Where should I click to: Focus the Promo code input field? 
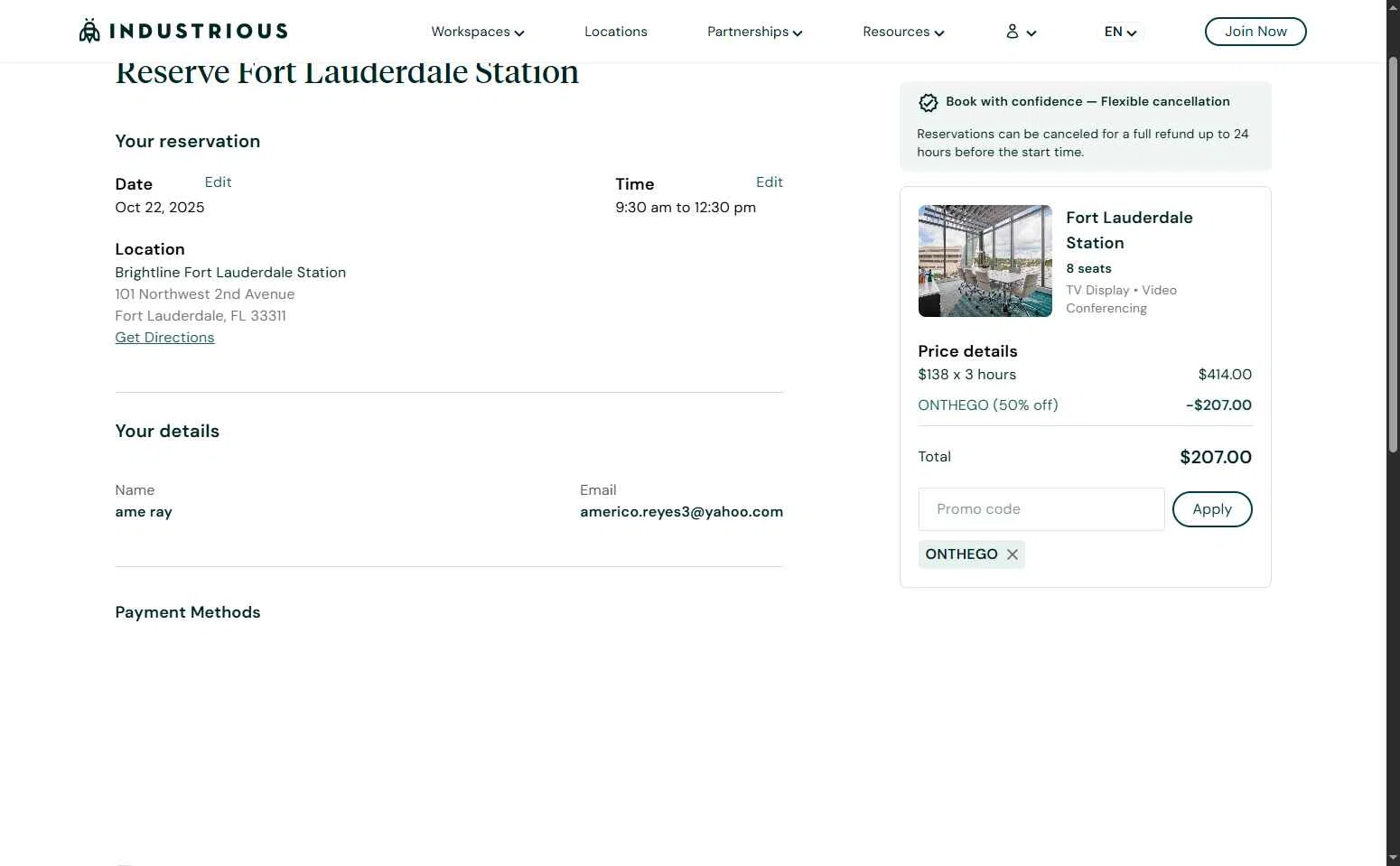1041,509
